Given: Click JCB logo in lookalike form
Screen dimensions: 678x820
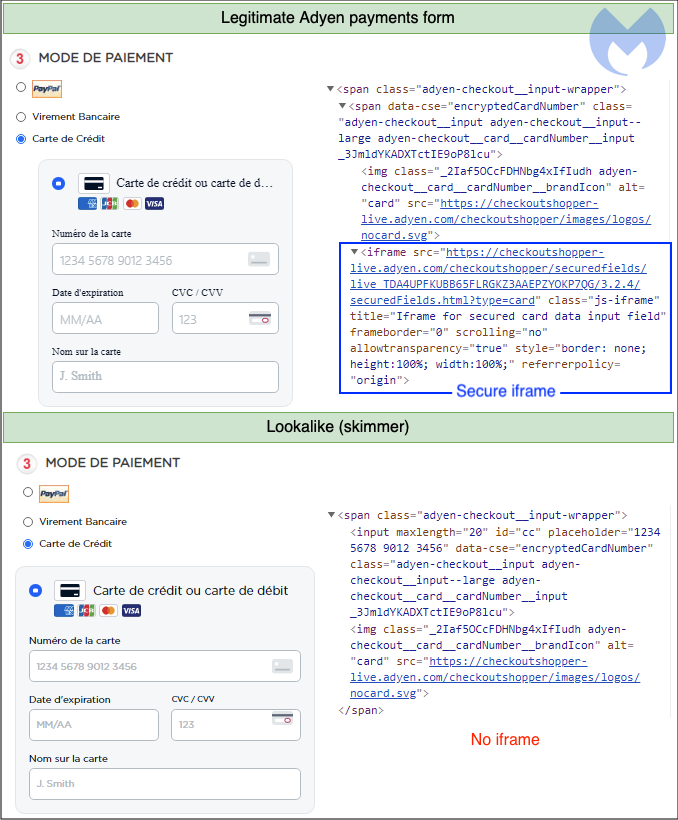Looking at the screenshot, I should (86, 610).
